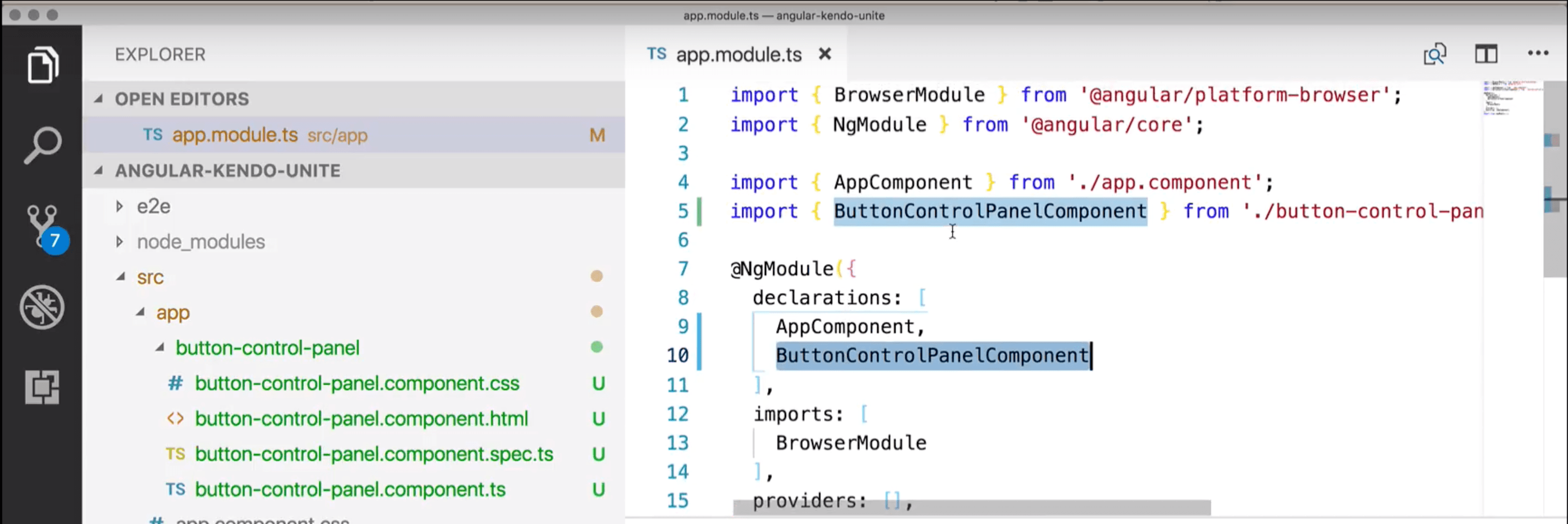Click the EXPLORER panel title
The image size is (1568, 524).
160,54
